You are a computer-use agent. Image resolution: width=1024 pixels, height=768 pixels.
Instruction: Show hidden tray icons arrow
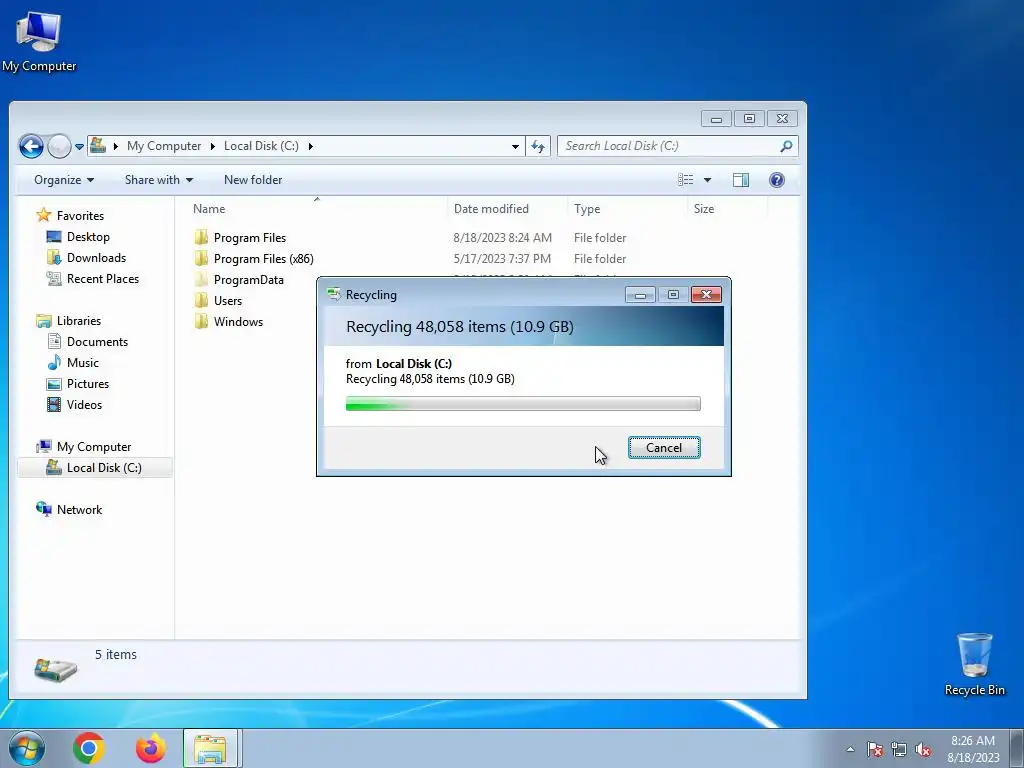[850, 749]
